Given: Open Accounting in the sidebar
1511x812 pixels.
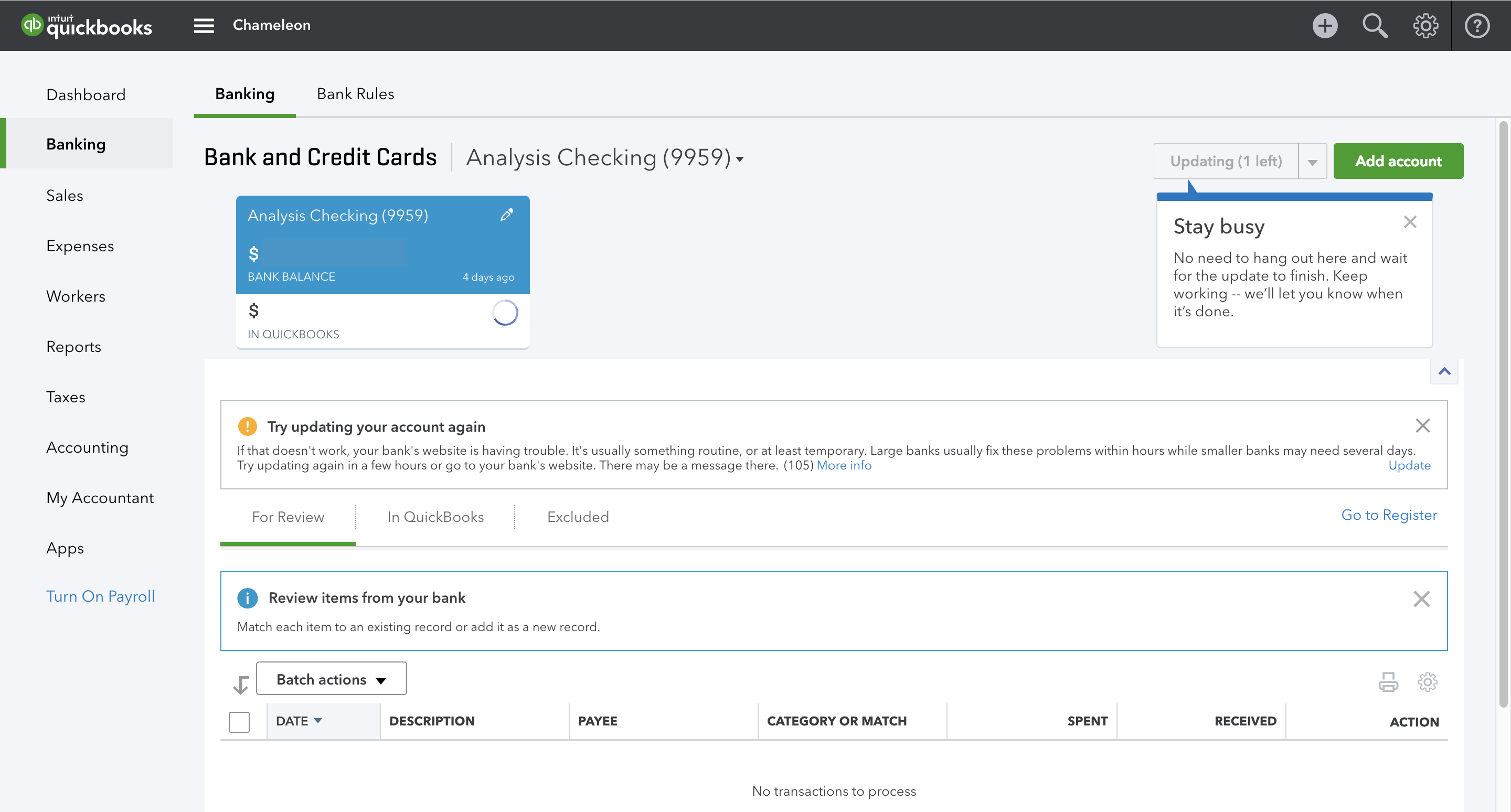Looking at the screenshot, I should 87,447.
